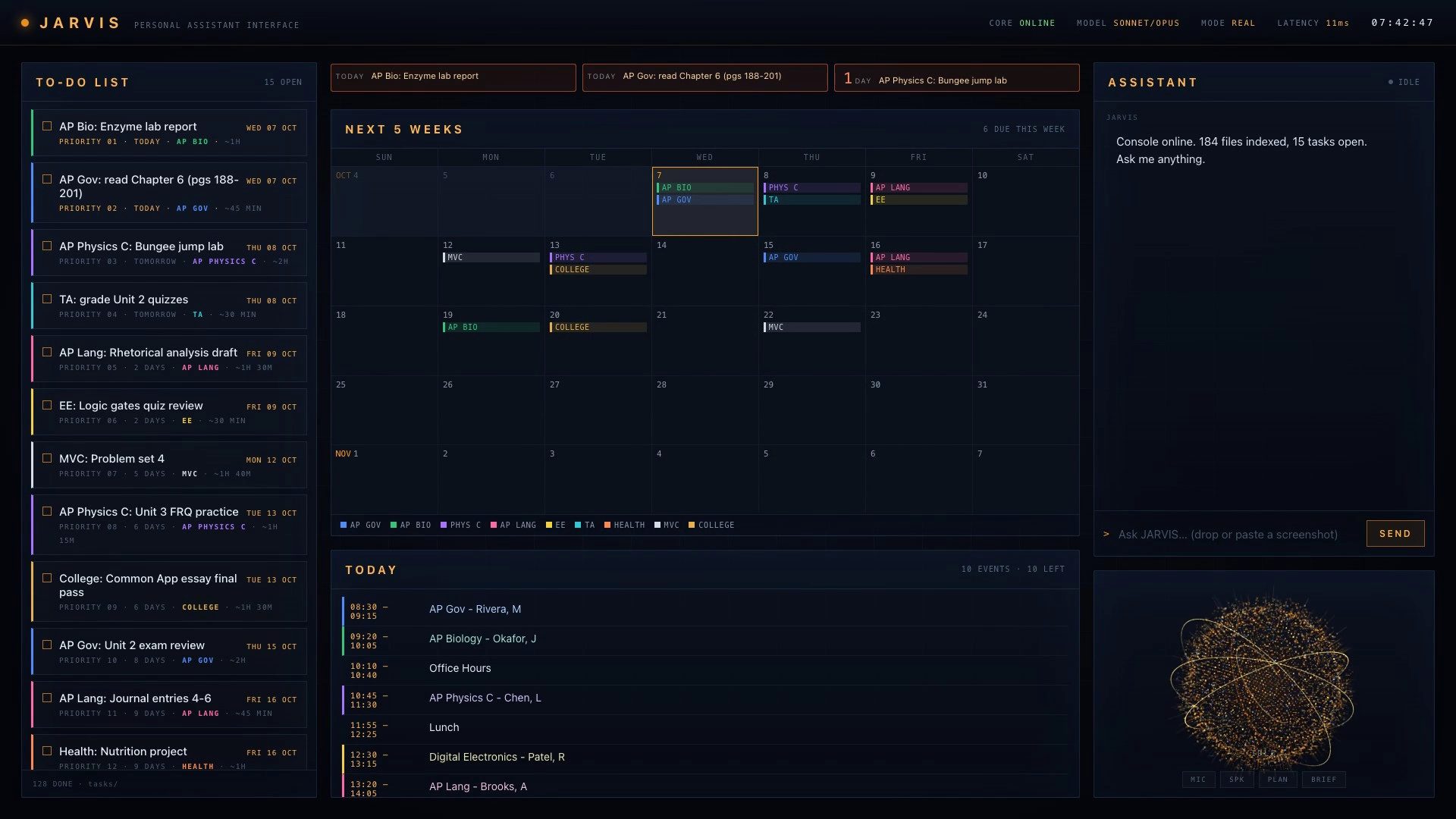Viewport: 1456px width, 819px height.
Task: Select the COLLEGE legend color swatch
Action: pos(692,525)
